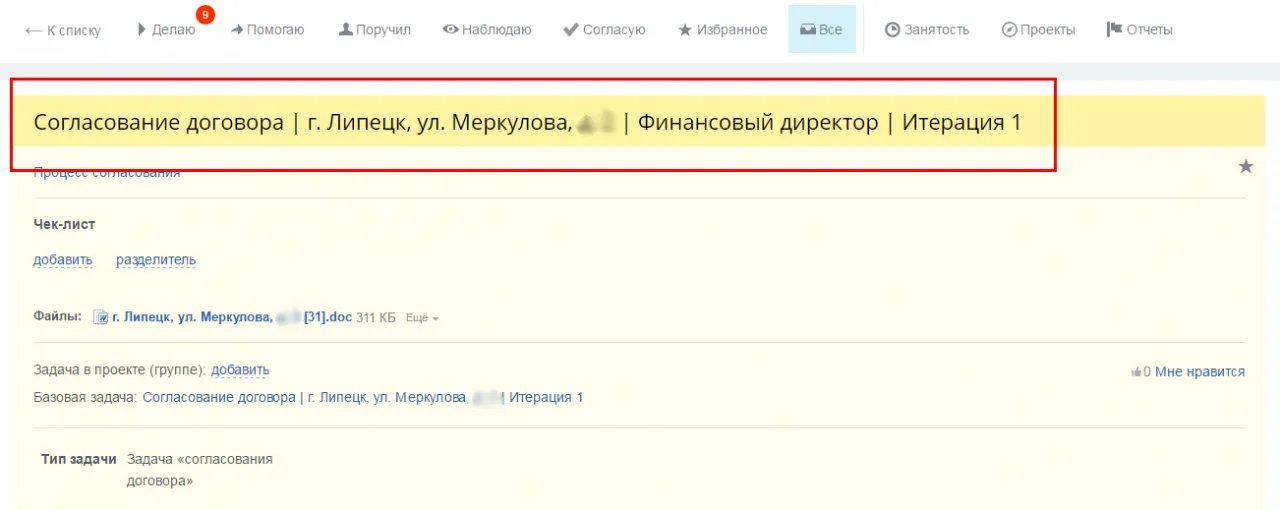1280x510 pixels.
Task: Click the thumbs-up like icon
Action: point(1136,372)
